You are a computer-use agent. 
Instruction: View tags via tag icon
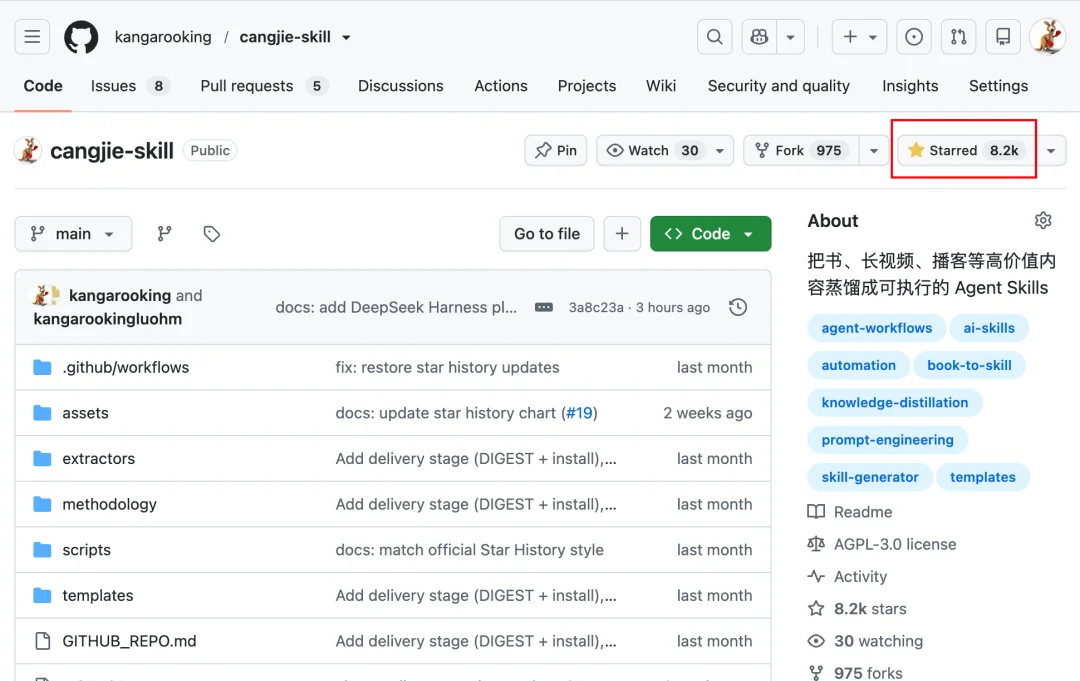click(211, 234)
